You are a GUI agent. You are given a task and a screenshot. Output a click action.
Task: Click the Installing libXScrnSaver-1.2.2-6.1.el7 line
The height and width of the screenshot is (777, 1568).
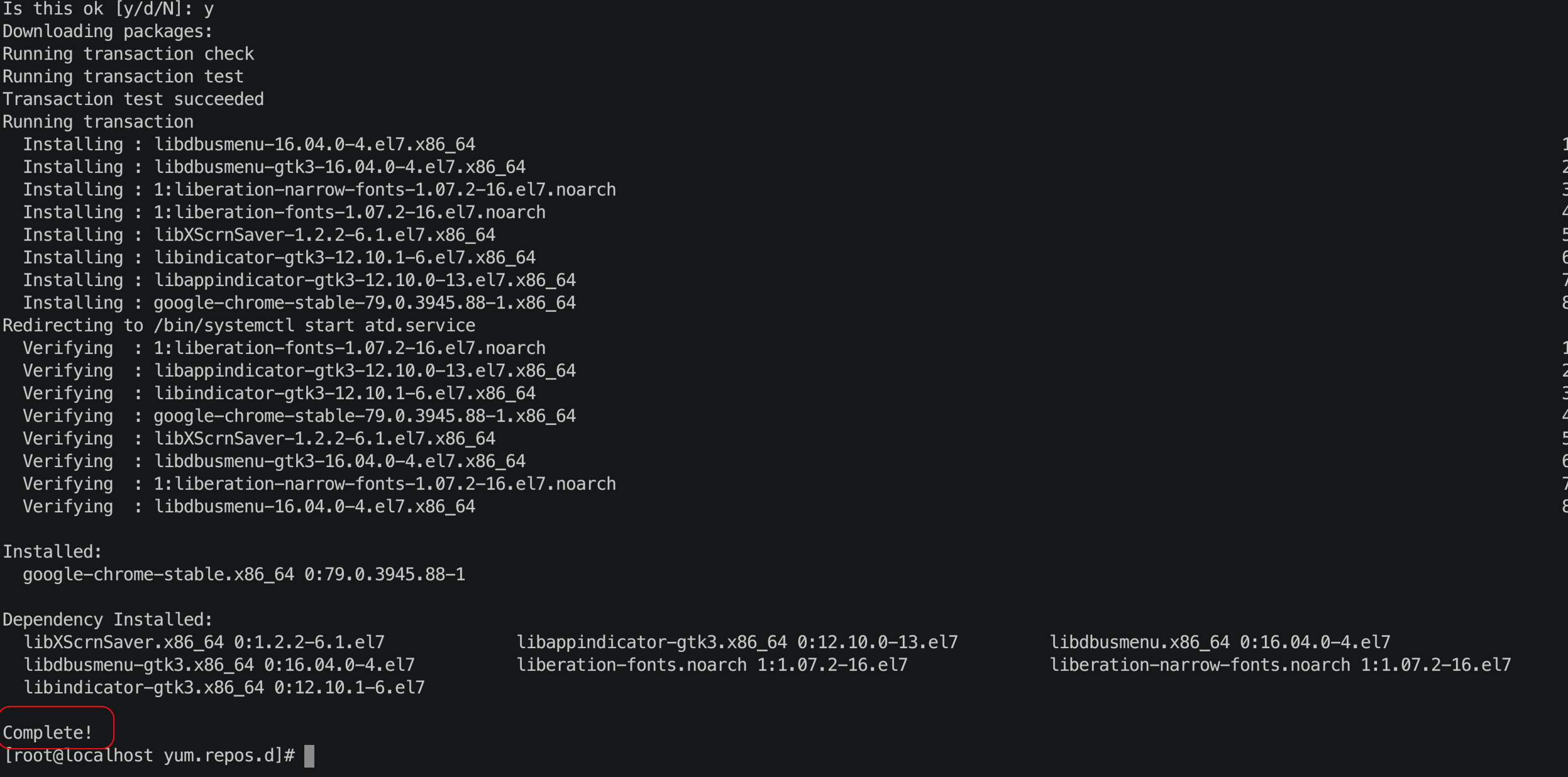pos(259,235)
